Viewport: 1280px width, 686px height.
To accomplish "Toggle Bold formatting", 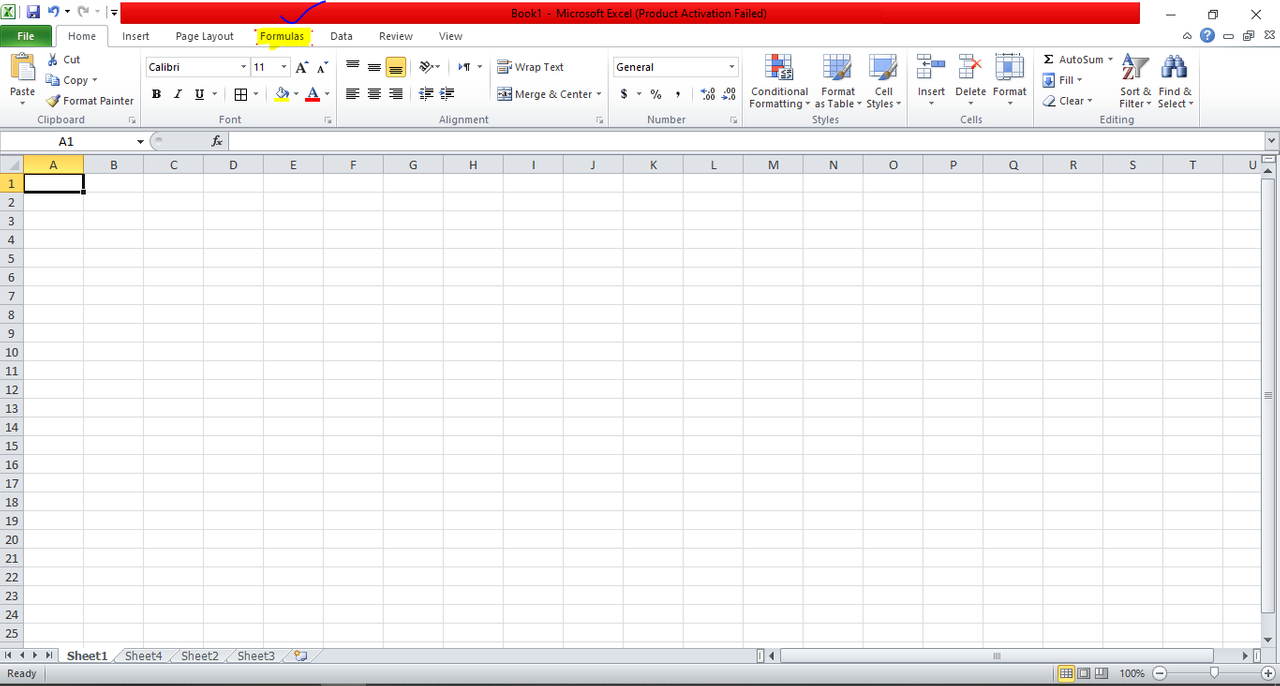I will 156,94.
